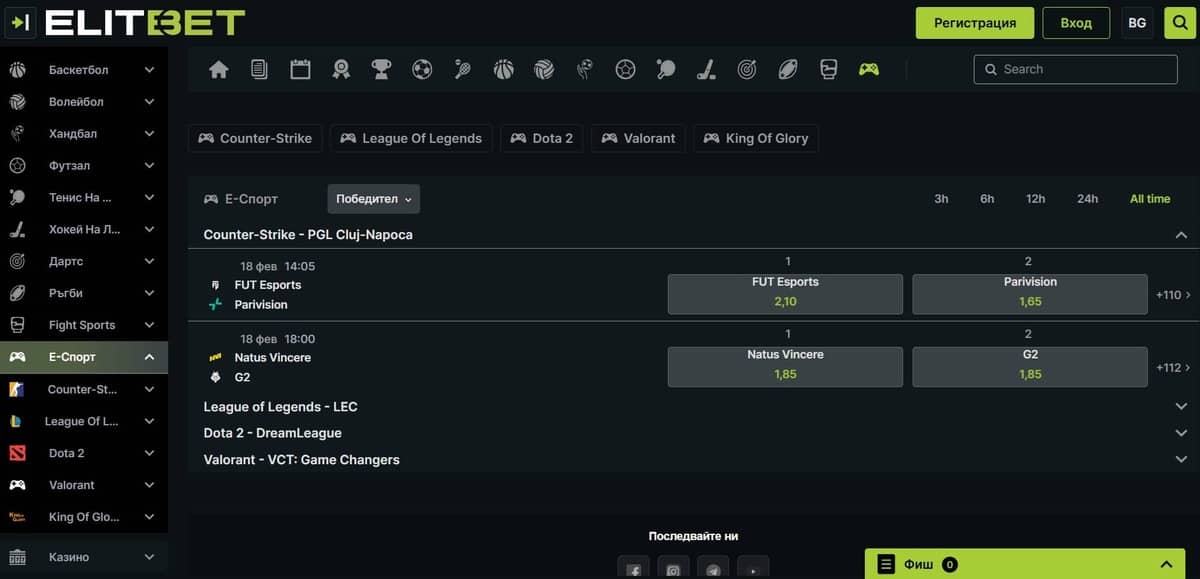Open the search magnifier button in header

[1179, 23]
